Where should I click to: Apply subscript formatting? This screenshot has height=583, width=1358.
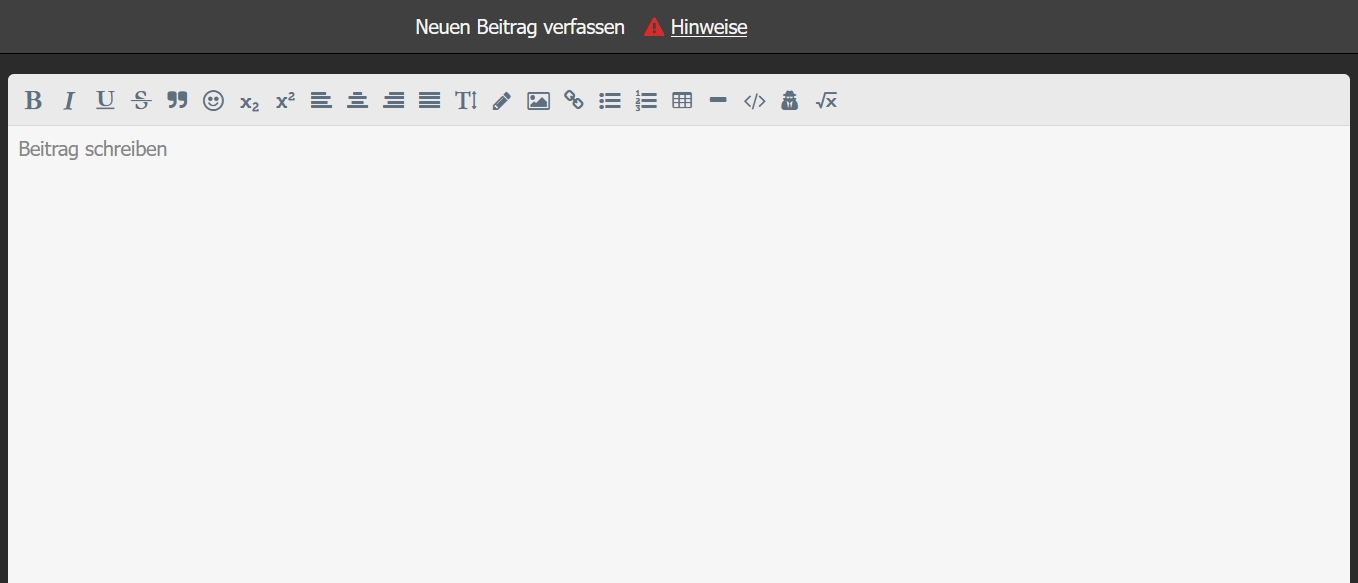249,101
